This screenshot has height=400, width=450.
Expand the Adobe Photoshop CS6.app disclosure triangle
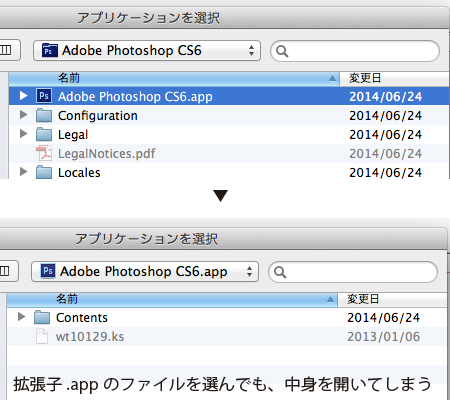(x=23, y=96)
